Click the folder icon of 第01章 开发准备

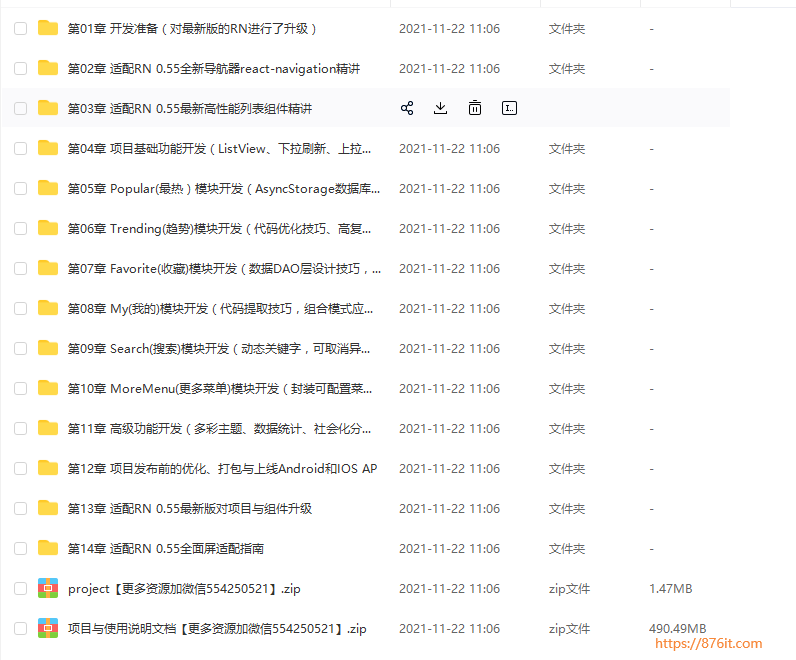click(48, 28)
